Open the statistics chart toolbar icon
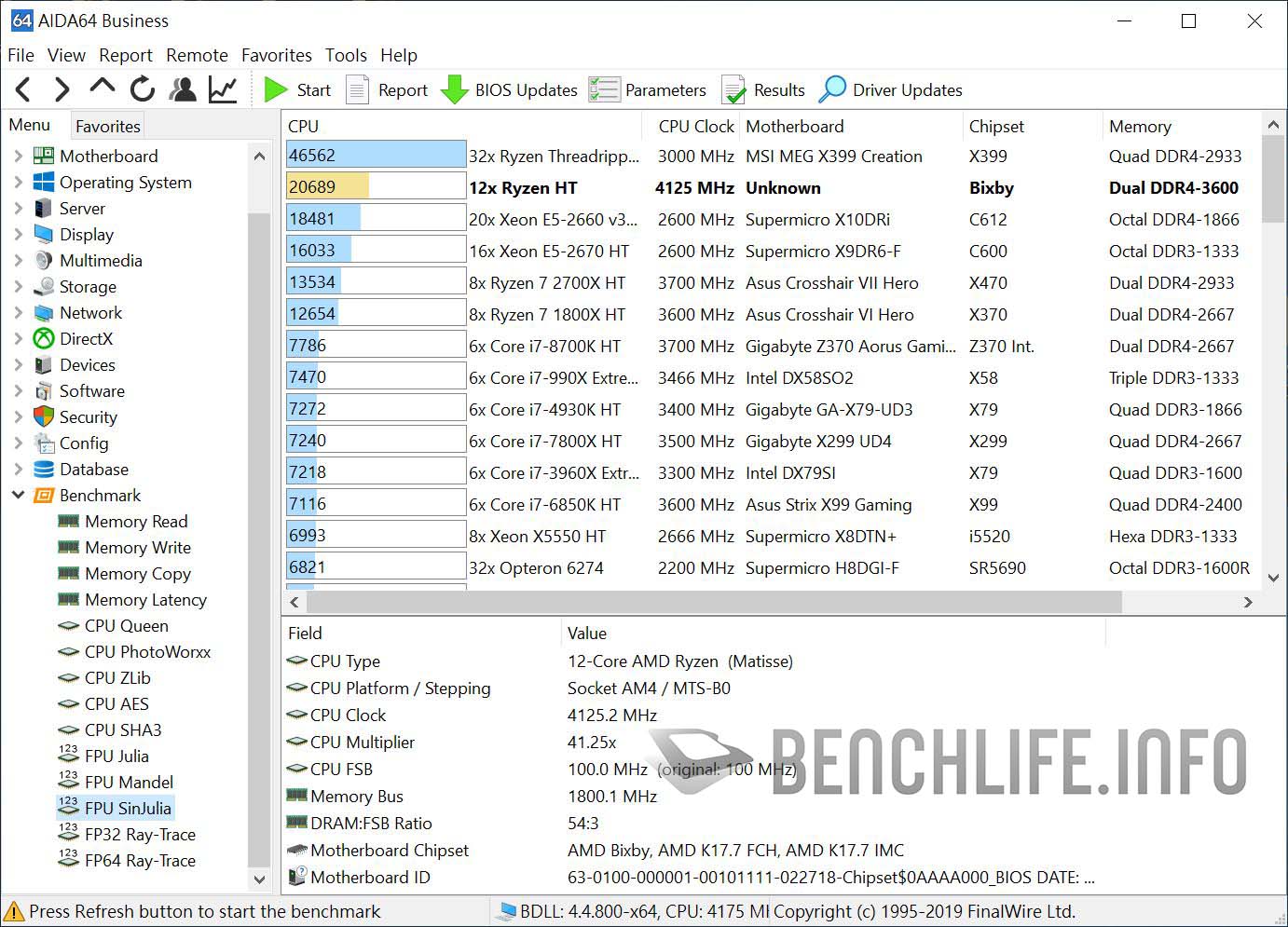The image size is (1288, 927). (x=222, y=89)
